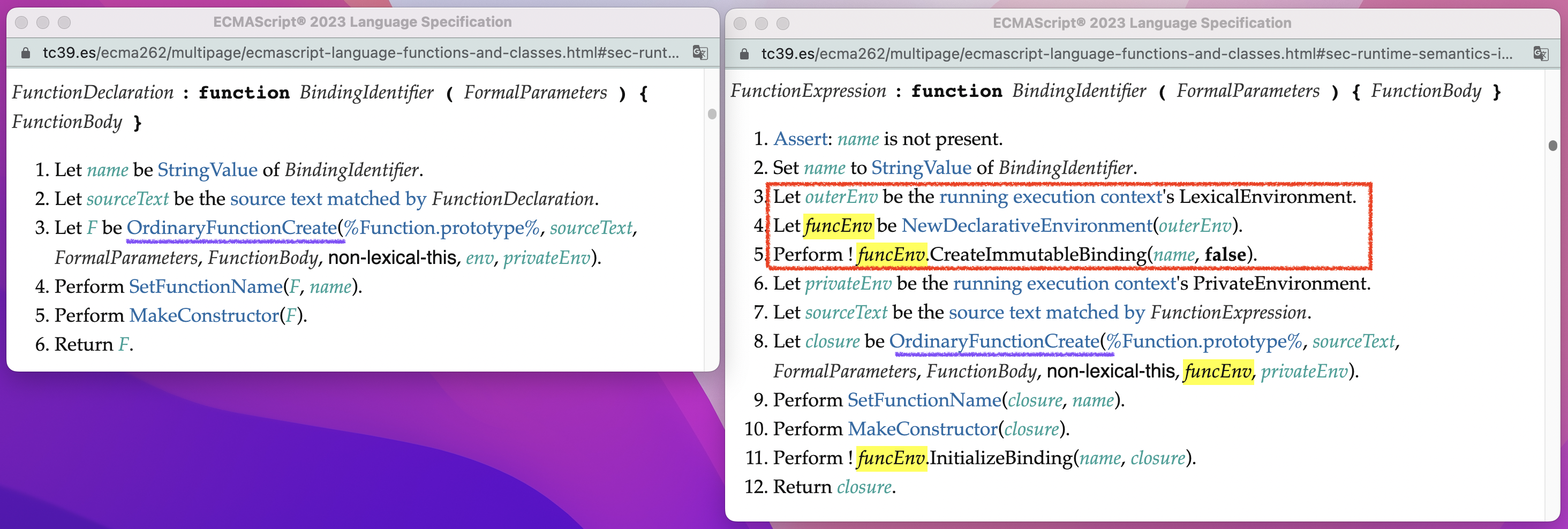Open the Assert link in right window
The width and height of the screenshot is (1568, 529).
coord(801,139)
